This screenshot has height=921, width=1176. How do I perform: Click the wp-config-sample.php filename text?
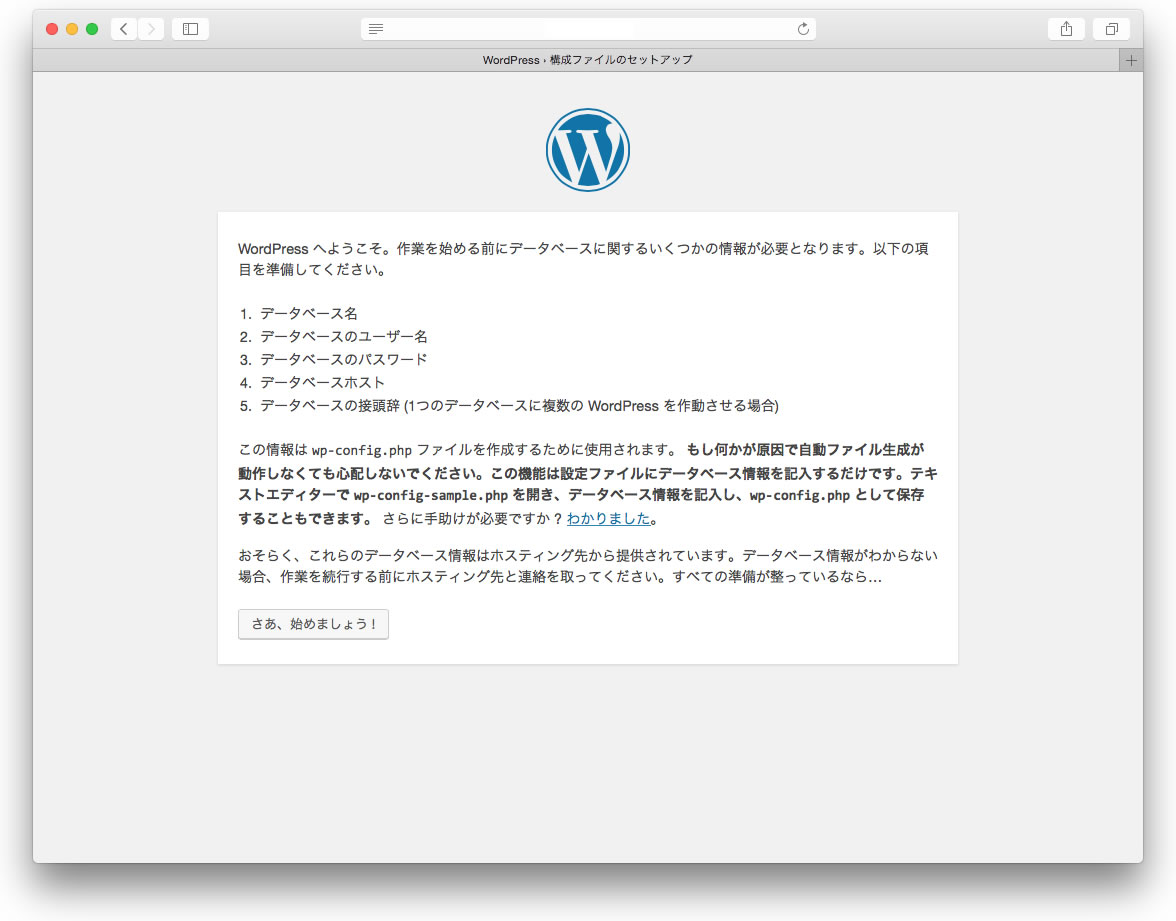click(x=430, y=496)
